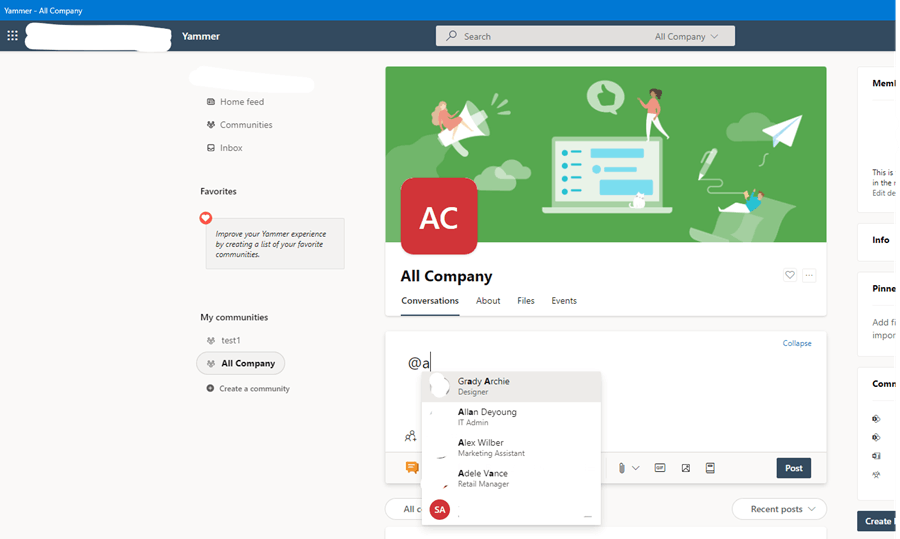This screenshot has width=900, height=539.
Task: Switch to the Conversations tab
Action: coord(430,301)
